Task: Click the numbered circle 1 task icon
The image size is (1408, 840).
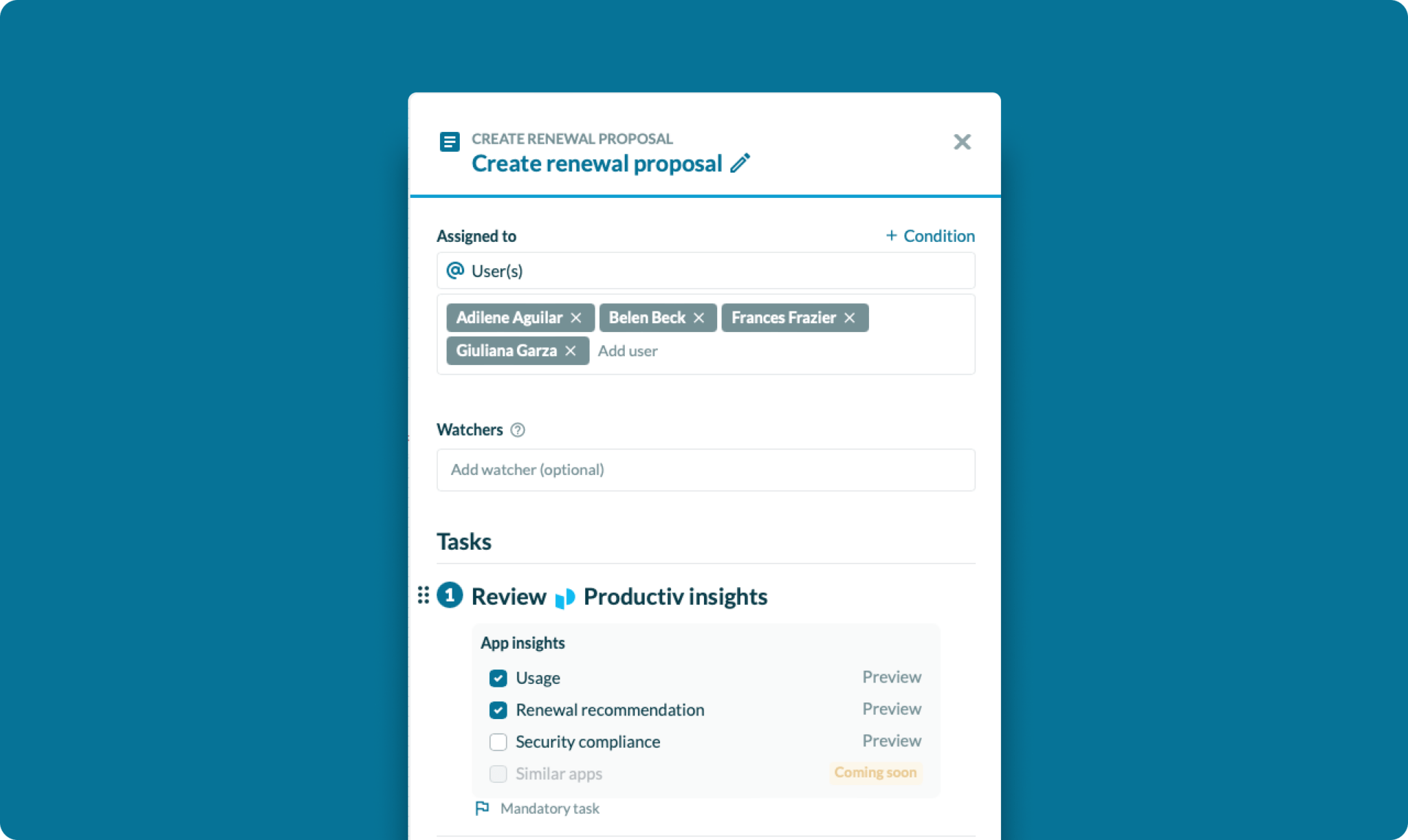Action: click(x=450, y=596)
